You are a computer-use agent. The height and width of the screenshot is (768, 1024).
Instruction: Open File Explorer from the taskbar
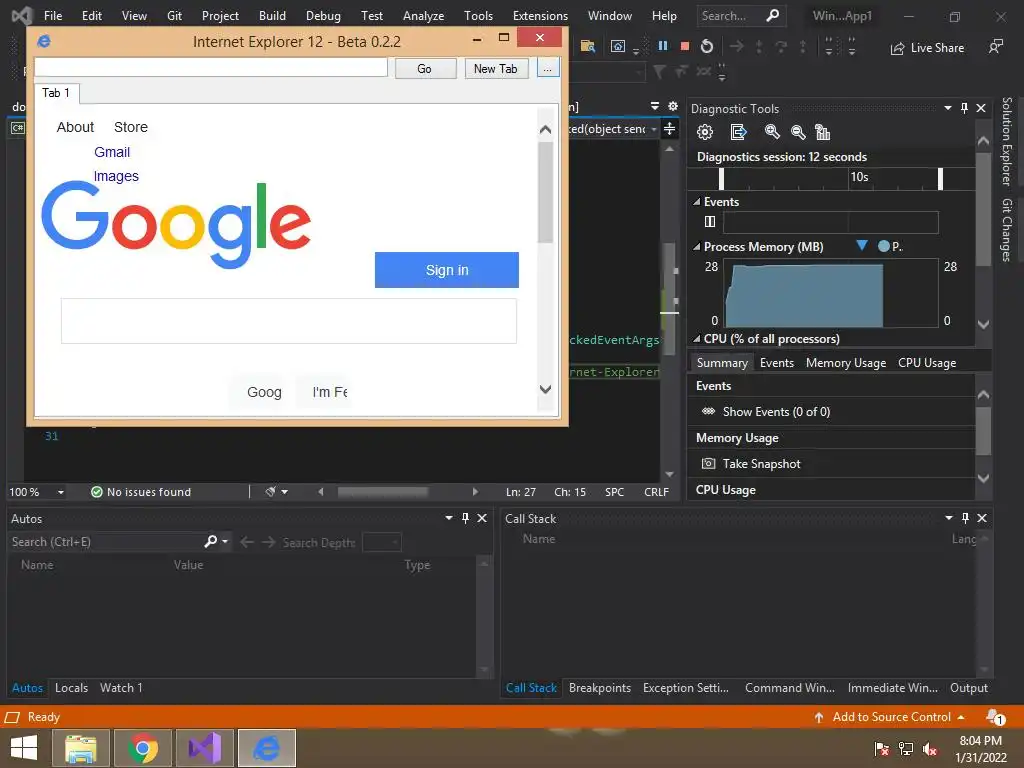80,748
